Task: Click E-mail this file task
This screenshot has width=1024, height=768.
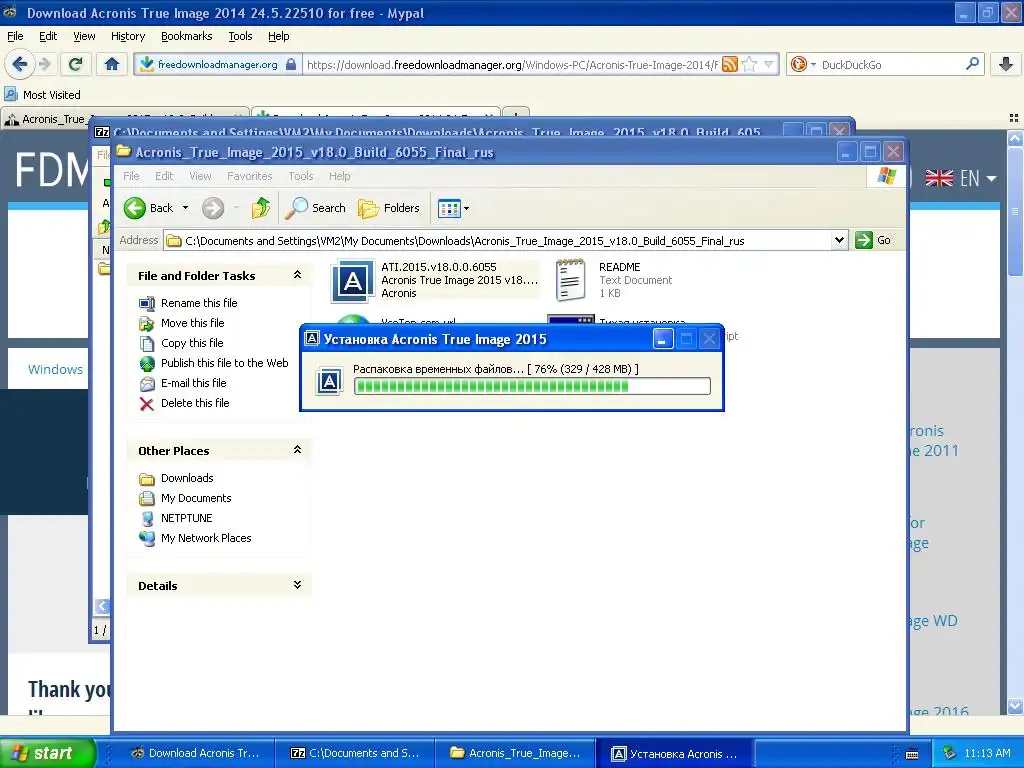Action: (193, 383)
